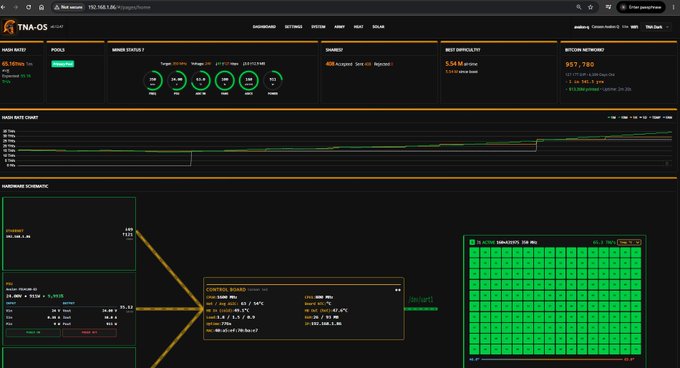Viewport: 680px width, 368px height.
Task: Click the CONTROL BOARD heading
Action: click(x=226, y=290)
